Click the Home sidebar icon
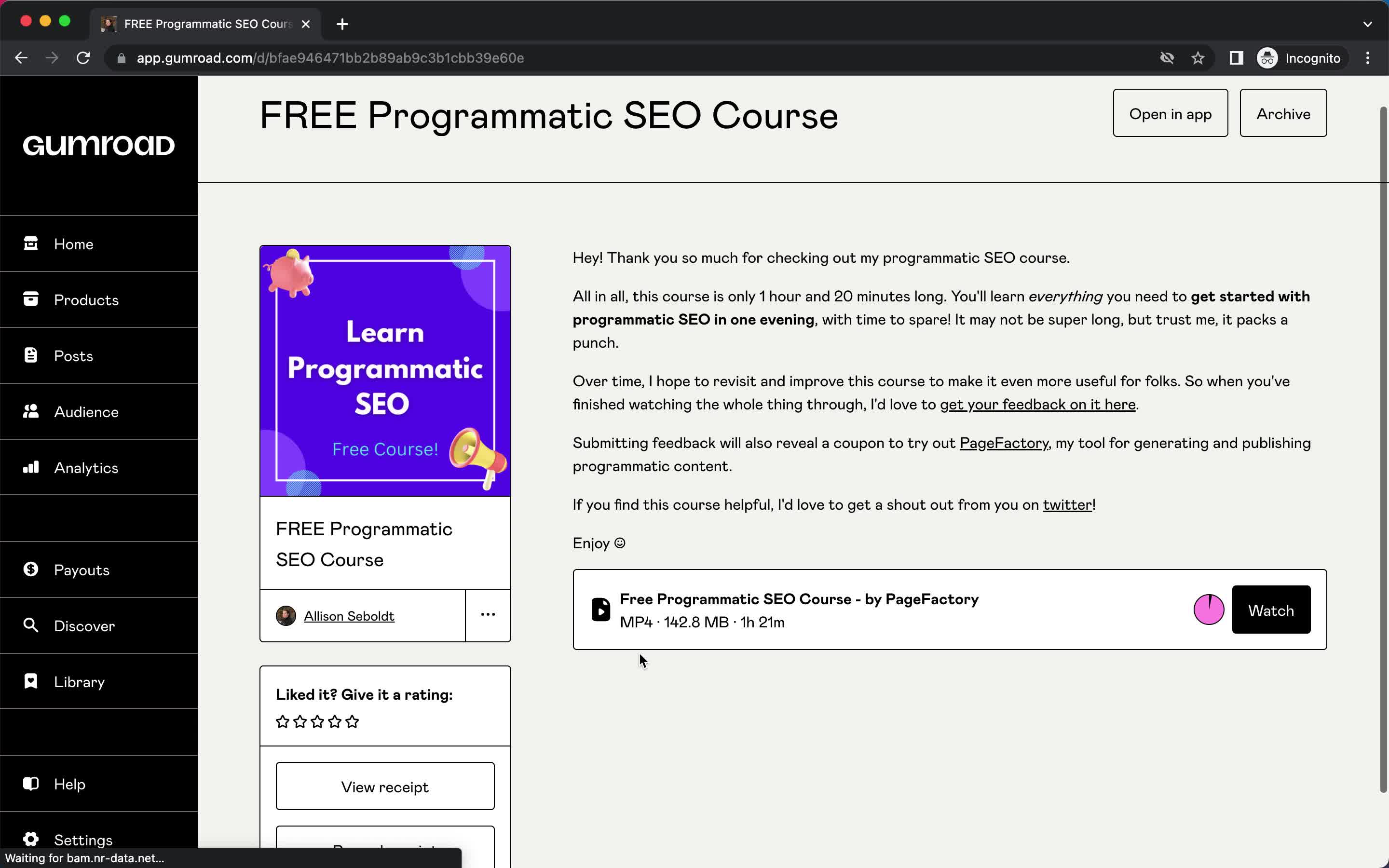 pyautogui.click(x=30, y=244)
